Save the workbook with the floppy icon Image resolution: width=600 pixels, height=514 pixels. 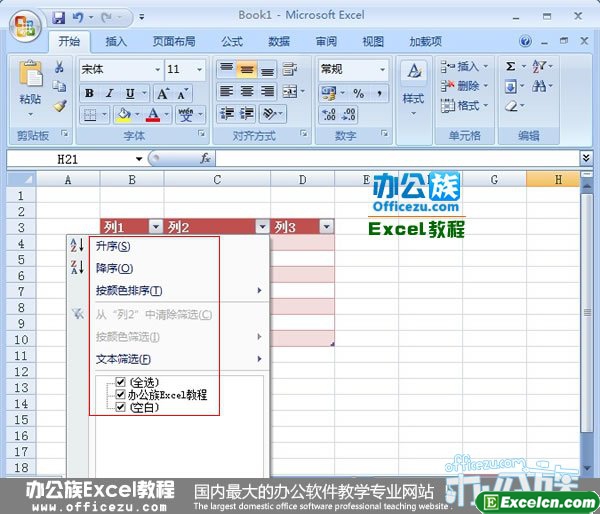point(59,18)
